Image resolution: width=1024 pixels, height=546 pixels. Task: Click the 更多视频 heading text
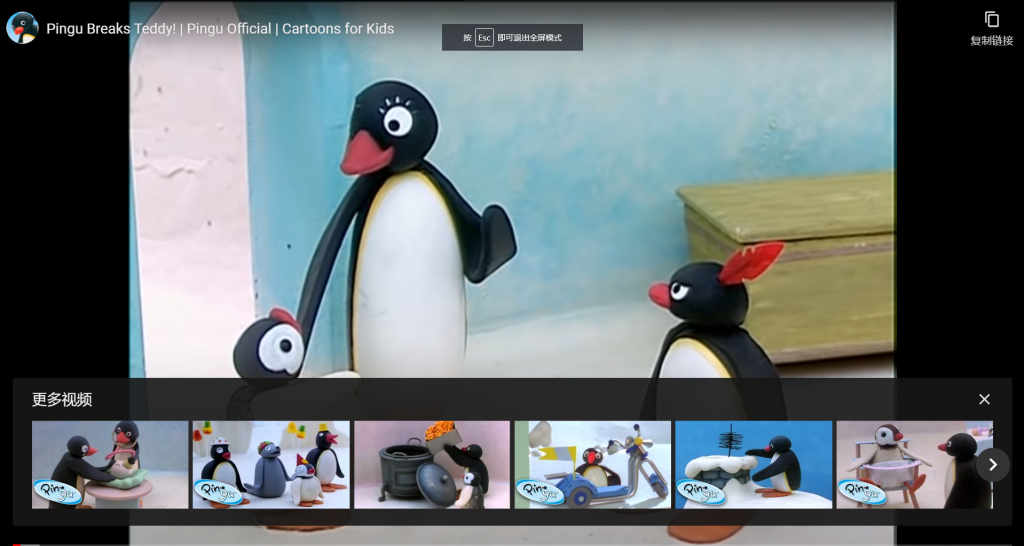point(62,400)
